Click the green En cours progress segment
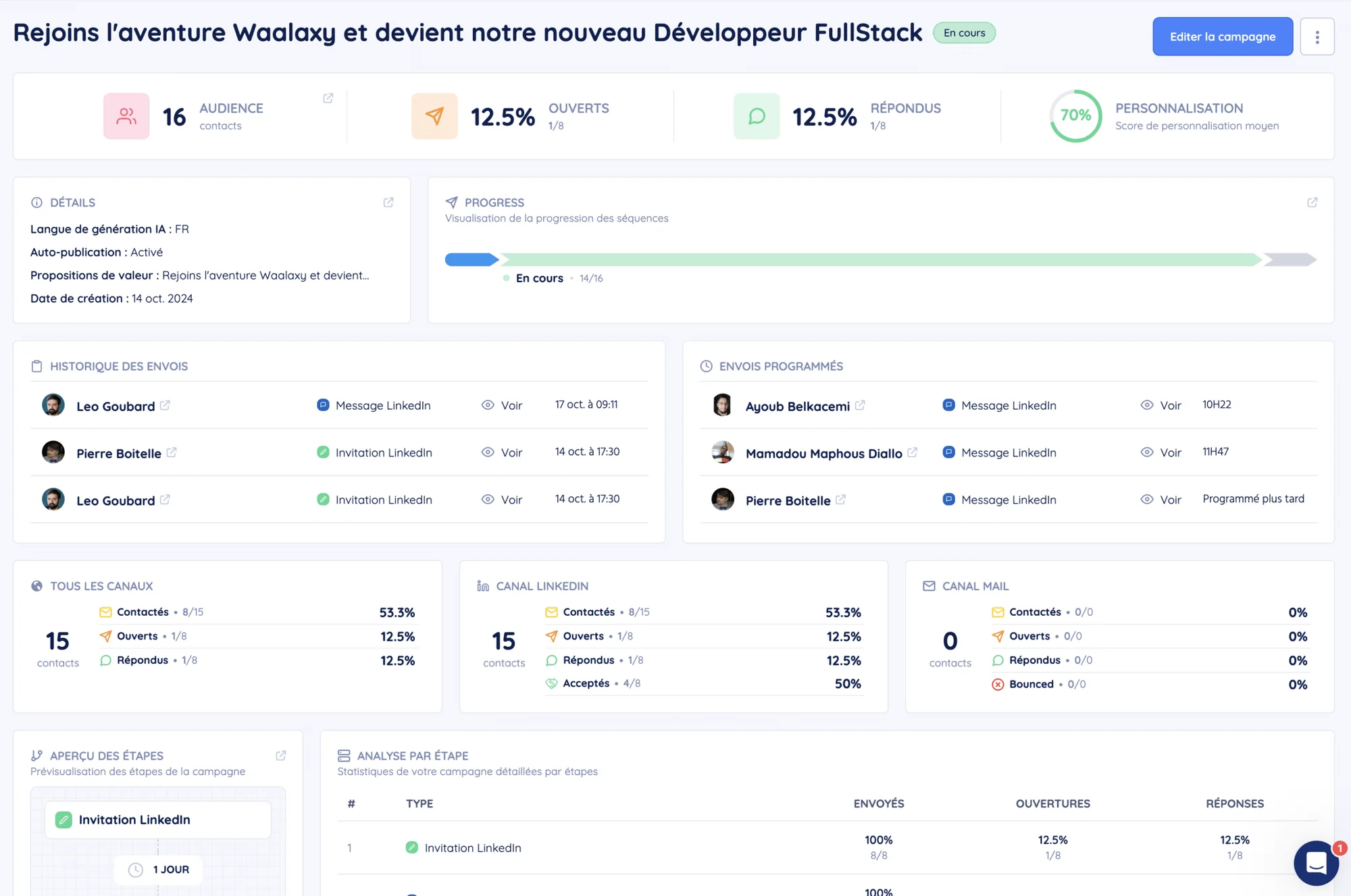The height and width of the screenshot is (896, 1351). pyautogui.click(x=881, y=259)
